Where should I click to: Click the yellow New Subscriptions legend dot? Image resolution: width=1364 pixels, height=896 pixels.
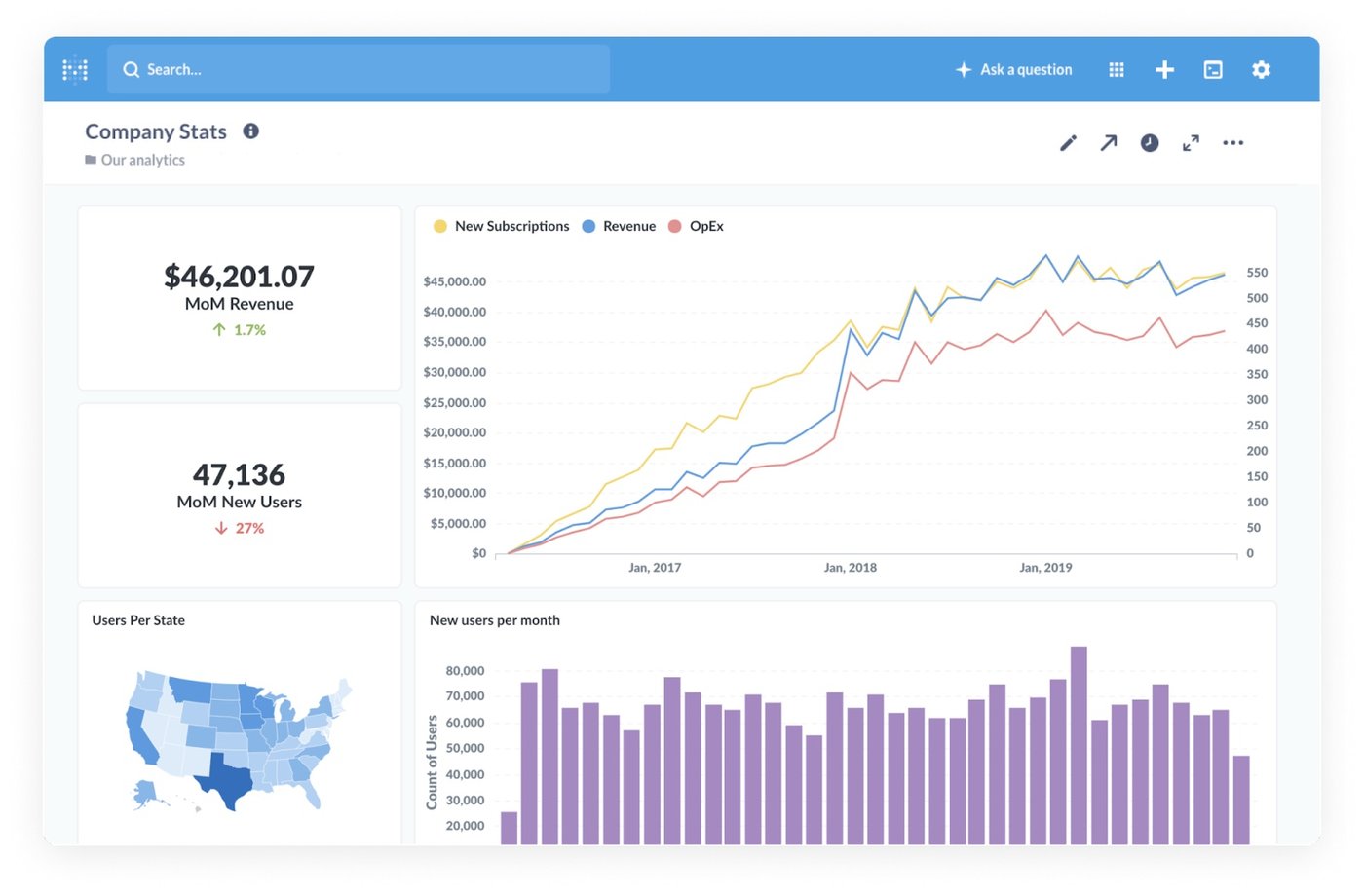point(440,225)
